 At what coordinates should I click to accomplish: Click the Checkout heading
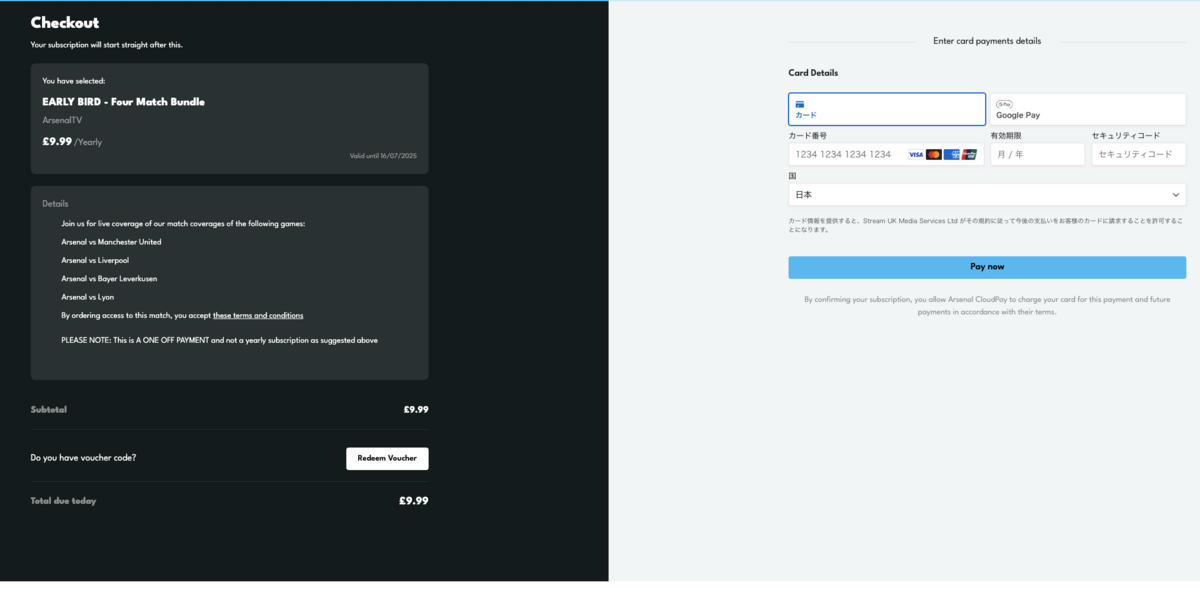[x=65, y=23]
